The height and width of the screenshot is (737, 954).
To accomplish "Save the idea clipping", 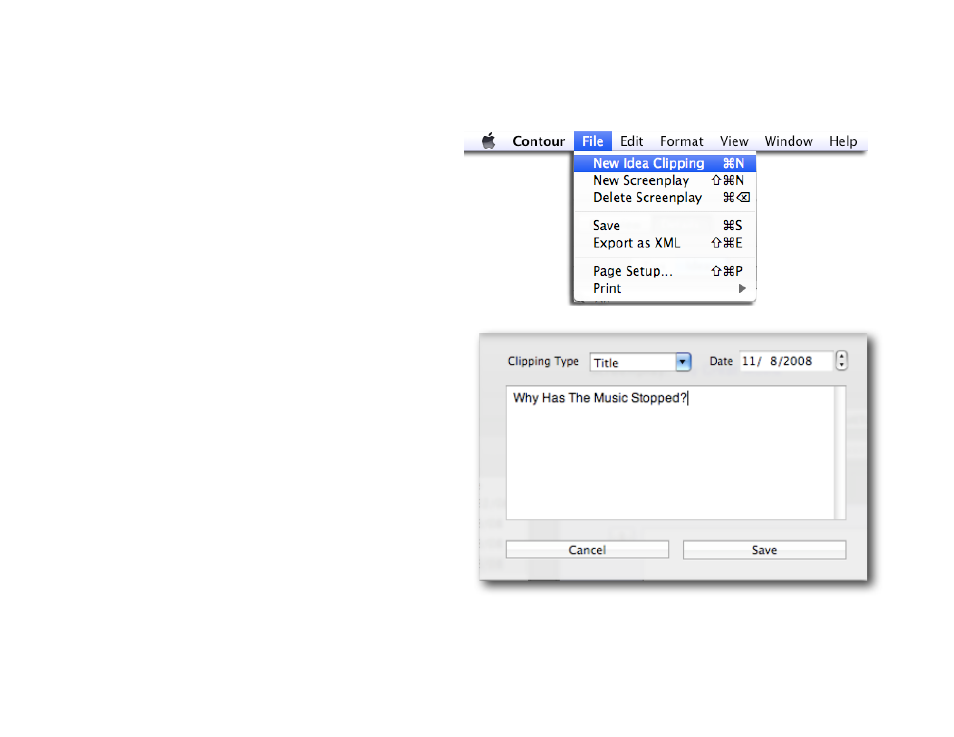I will [764, 550].
